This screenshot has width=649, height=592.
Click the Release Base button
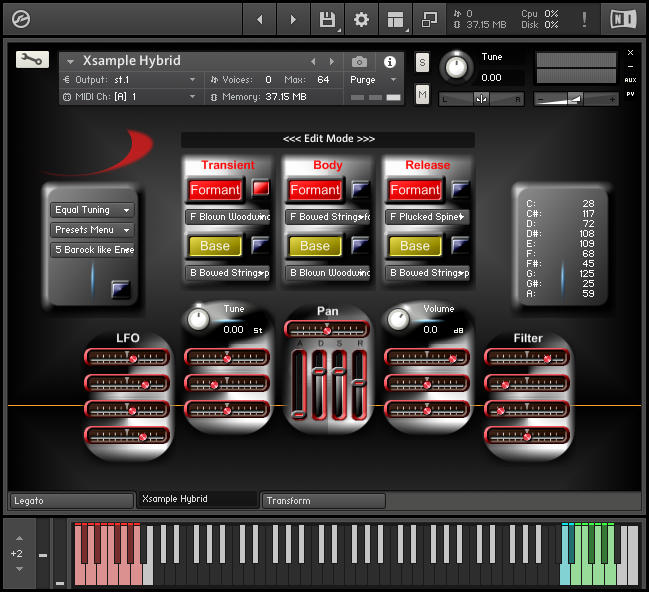click(415, 246)
